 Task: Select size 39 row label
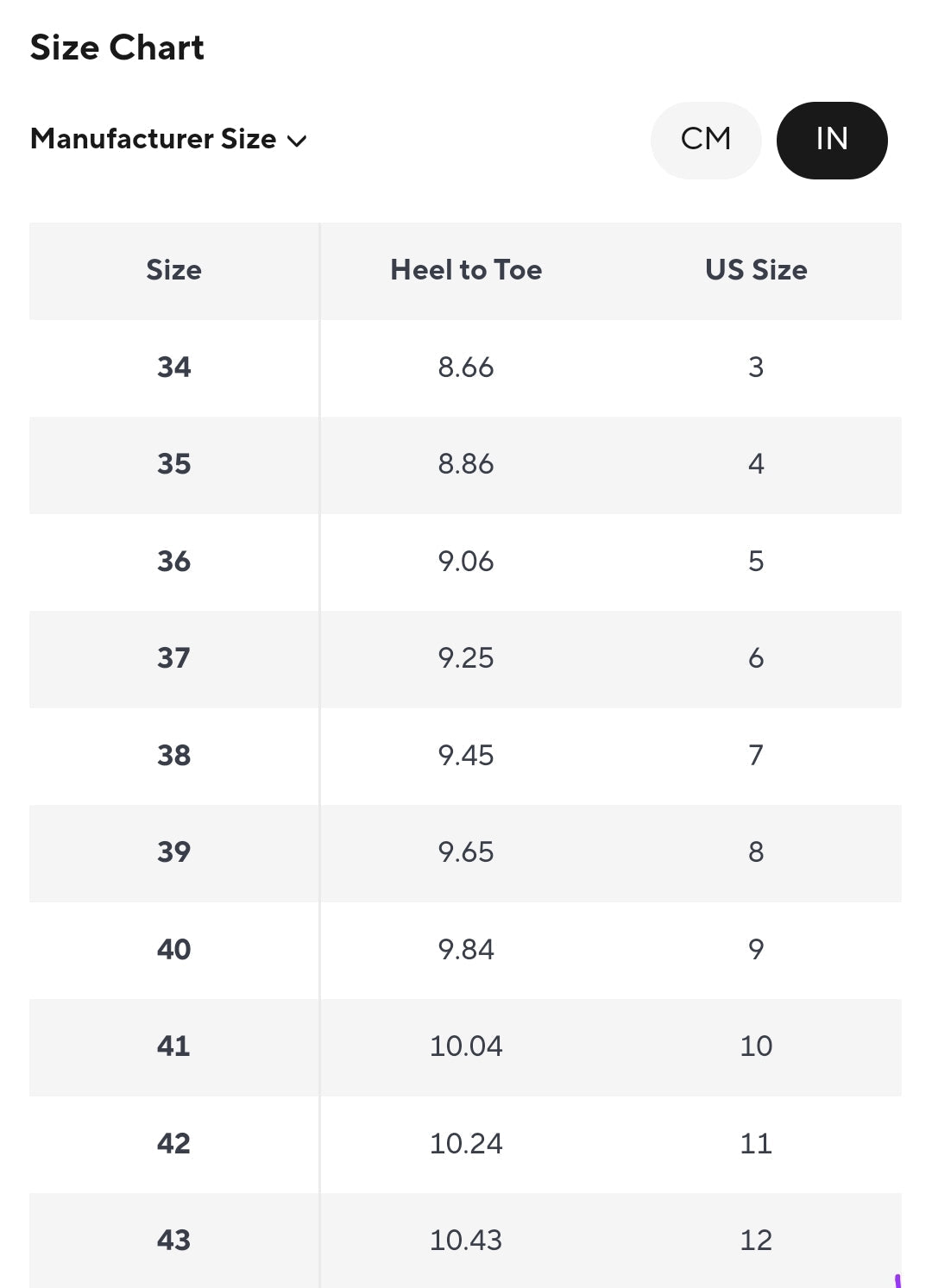click(x=173, y=852)
